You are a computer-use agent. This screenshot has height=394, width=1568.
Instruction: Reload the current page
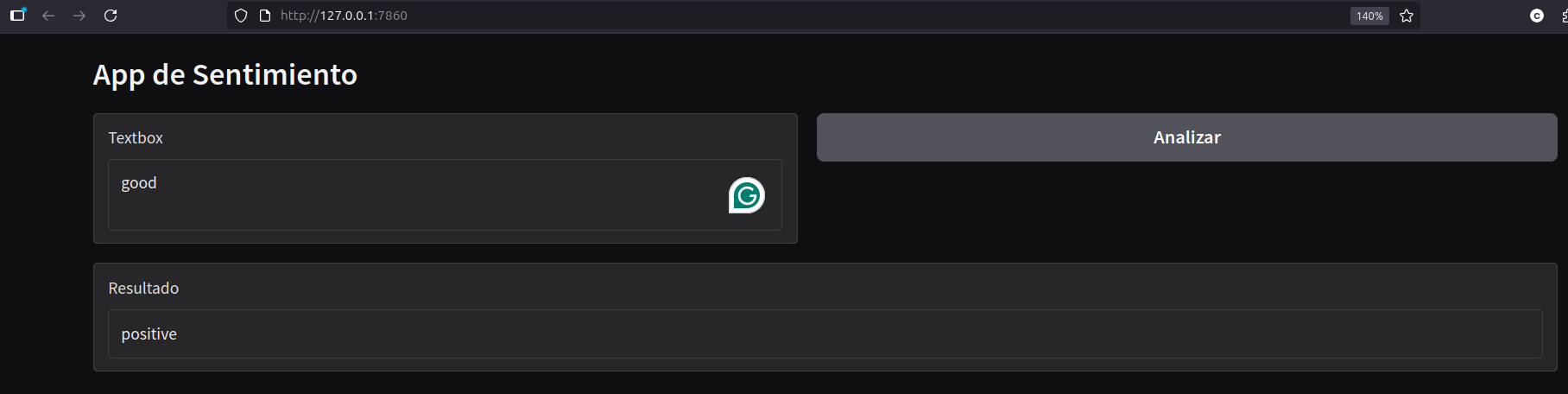[x=111, y=16]
